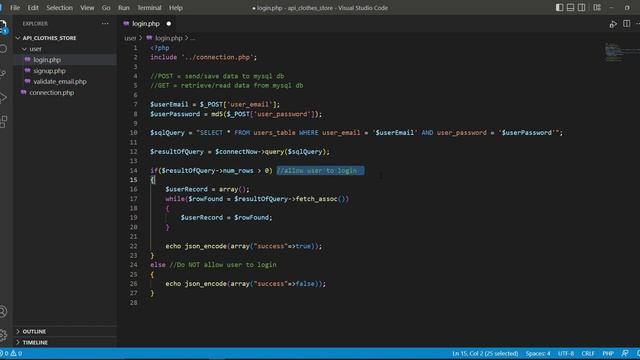Click the feedback icon in status bar
640x360 pixels.
pyautogui.click(x=625, y=353)
